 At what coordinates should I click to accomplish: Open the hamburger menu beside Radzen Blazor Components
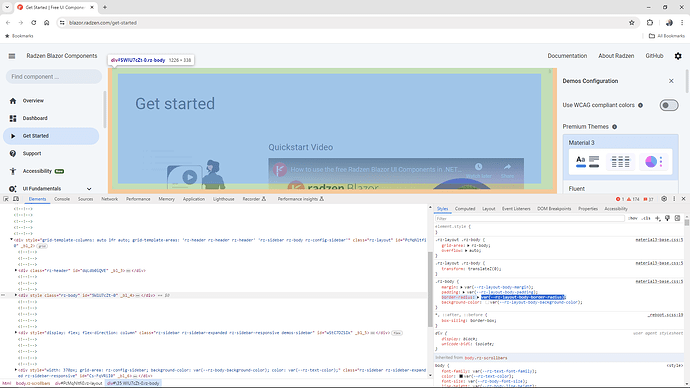[x=12, y=56]
